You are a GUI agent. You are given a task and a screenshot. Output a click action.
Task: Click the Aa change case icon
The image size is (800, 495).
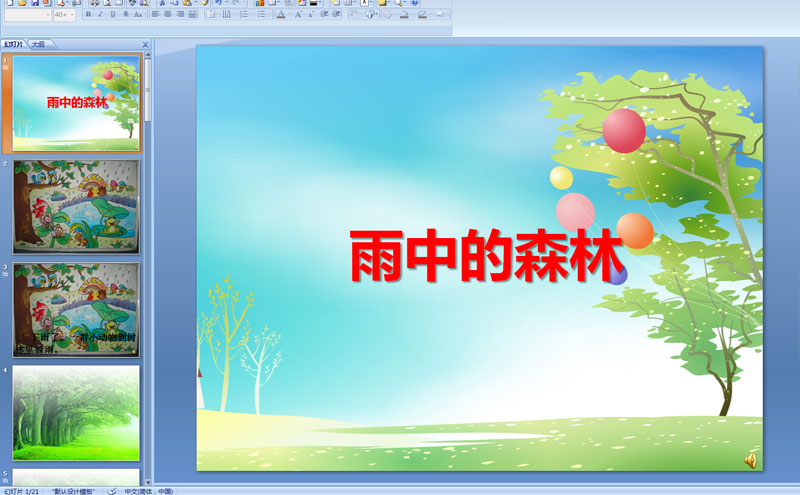coord(138,14)
